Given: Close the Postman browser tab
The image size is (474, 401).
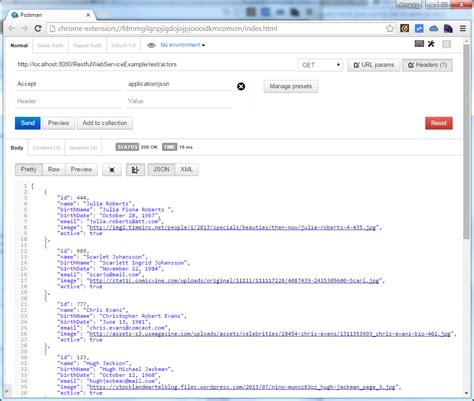Looking at the screenshot, I should (x=88, y=15).
